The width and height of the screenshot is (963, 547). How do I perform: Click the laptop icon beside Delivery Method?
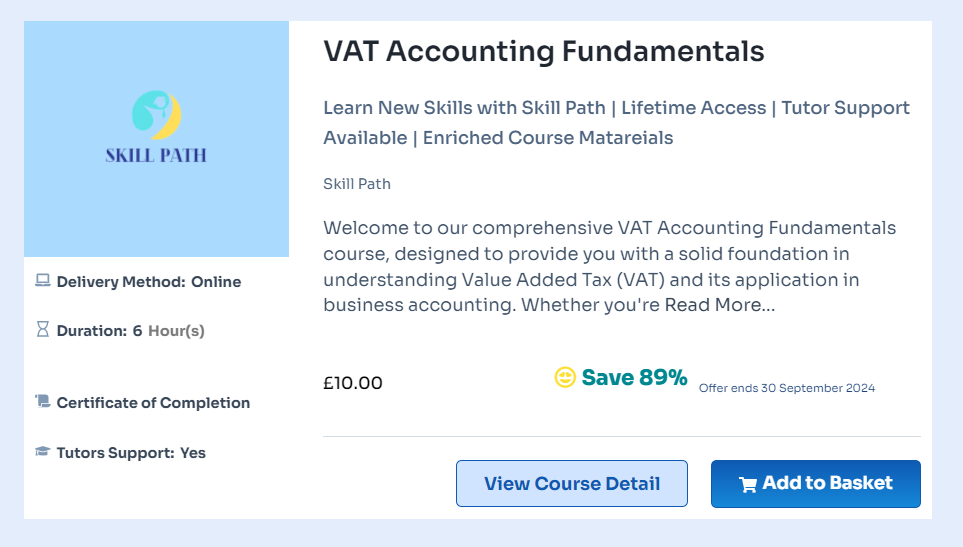click(43, 281)
